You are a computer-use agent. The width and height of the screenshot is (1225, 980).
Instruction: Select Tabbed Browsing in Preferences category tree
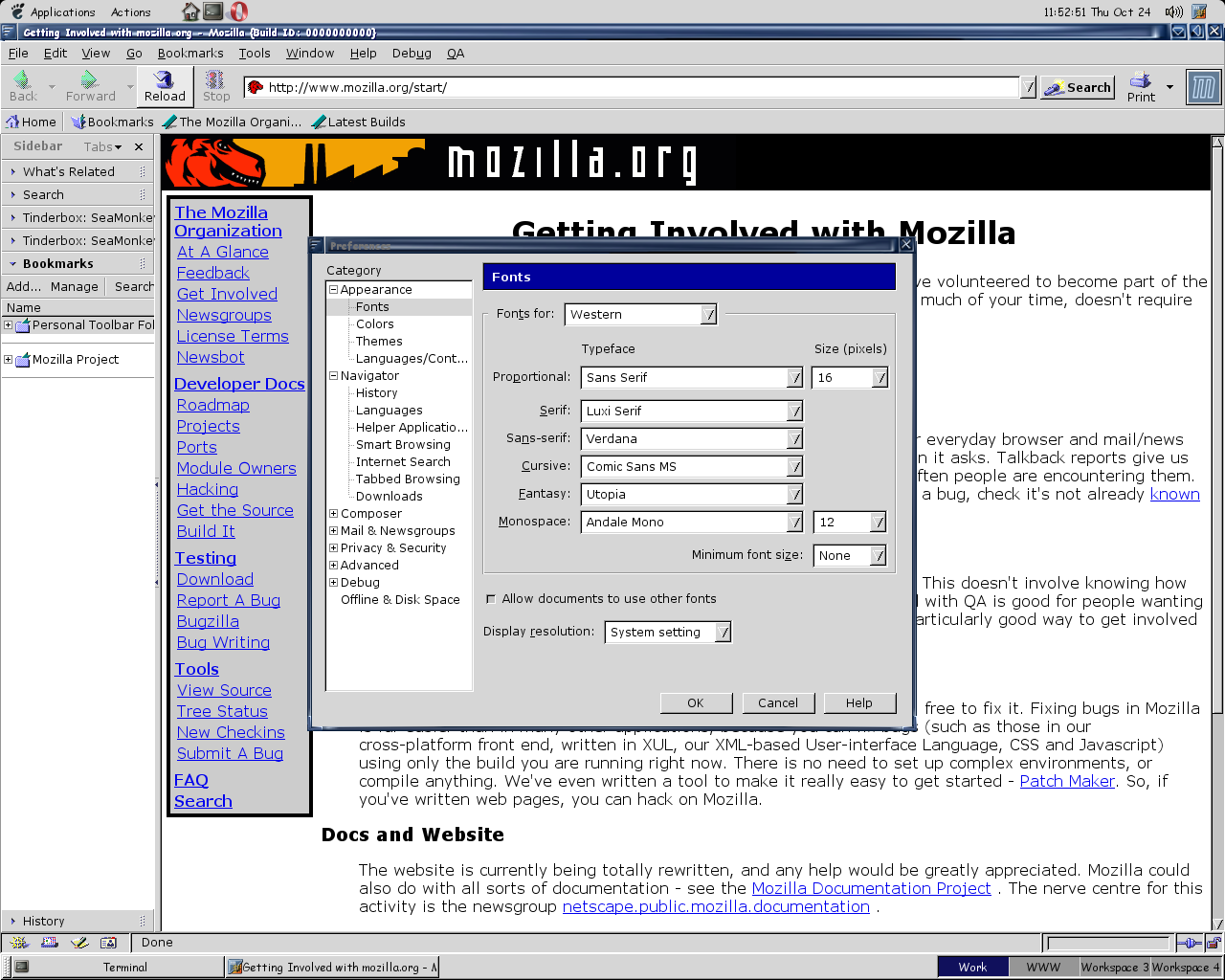[x=408, y=479]
